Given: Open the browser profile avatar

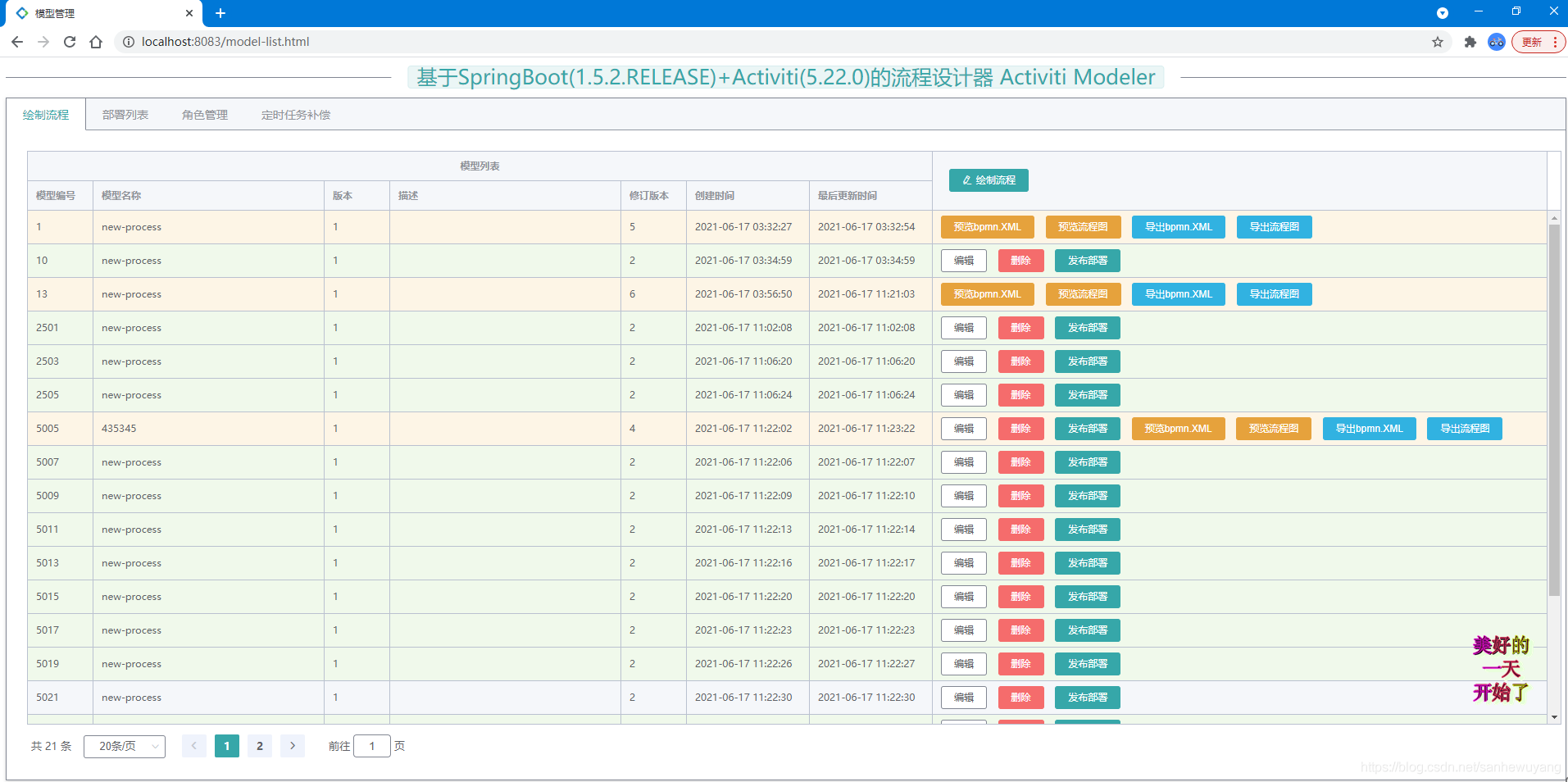Looking at the screenshot, I should pos(1497,42).
